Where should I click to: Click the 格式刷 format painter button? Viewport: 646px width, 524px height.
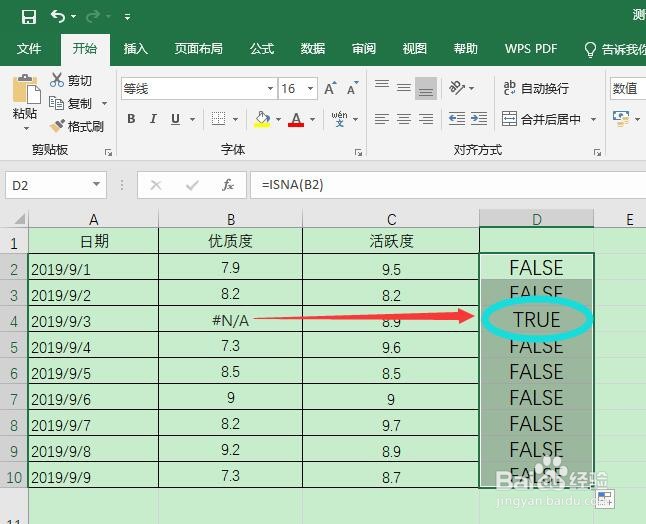click(x=77, y=126)
